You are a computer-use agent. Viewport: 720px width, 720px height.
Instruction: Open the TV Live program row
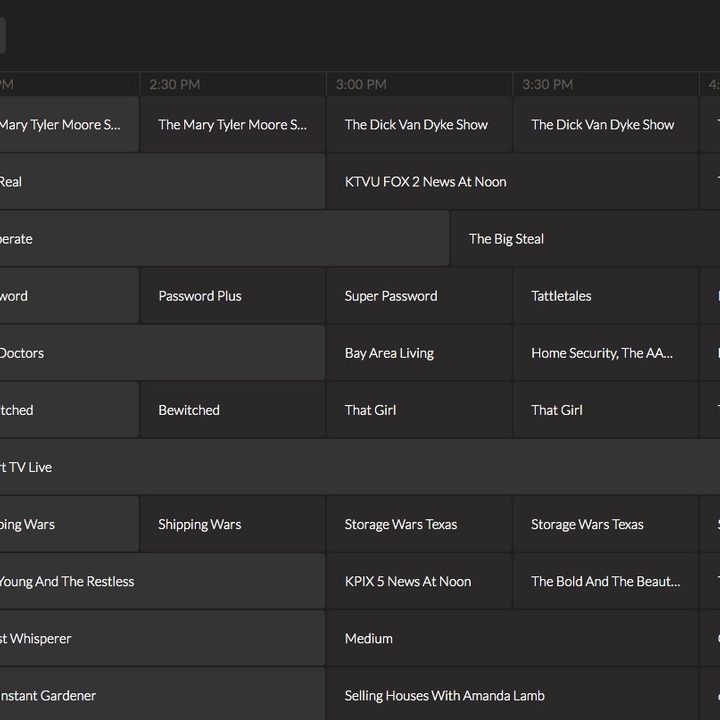(x=360, y=467)
